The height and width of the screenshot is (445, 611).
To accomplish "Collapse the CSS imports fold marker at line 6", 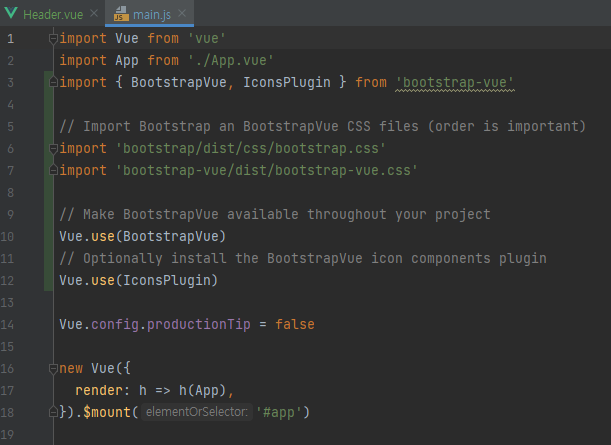I will [x=53, y=148].
